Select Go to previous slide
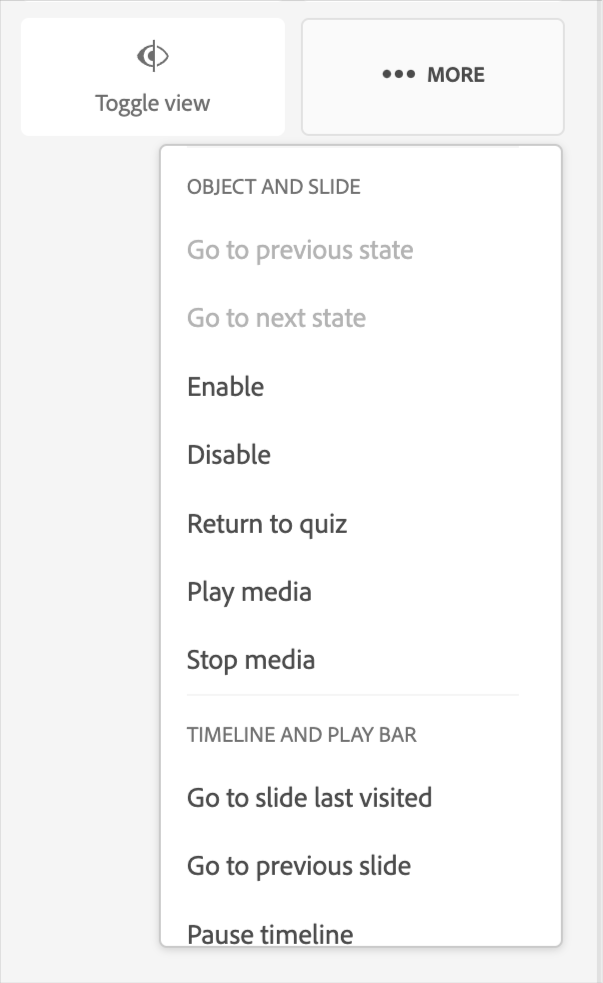The height and width of the screenshot is (983, 603). [x=299, y=866]
